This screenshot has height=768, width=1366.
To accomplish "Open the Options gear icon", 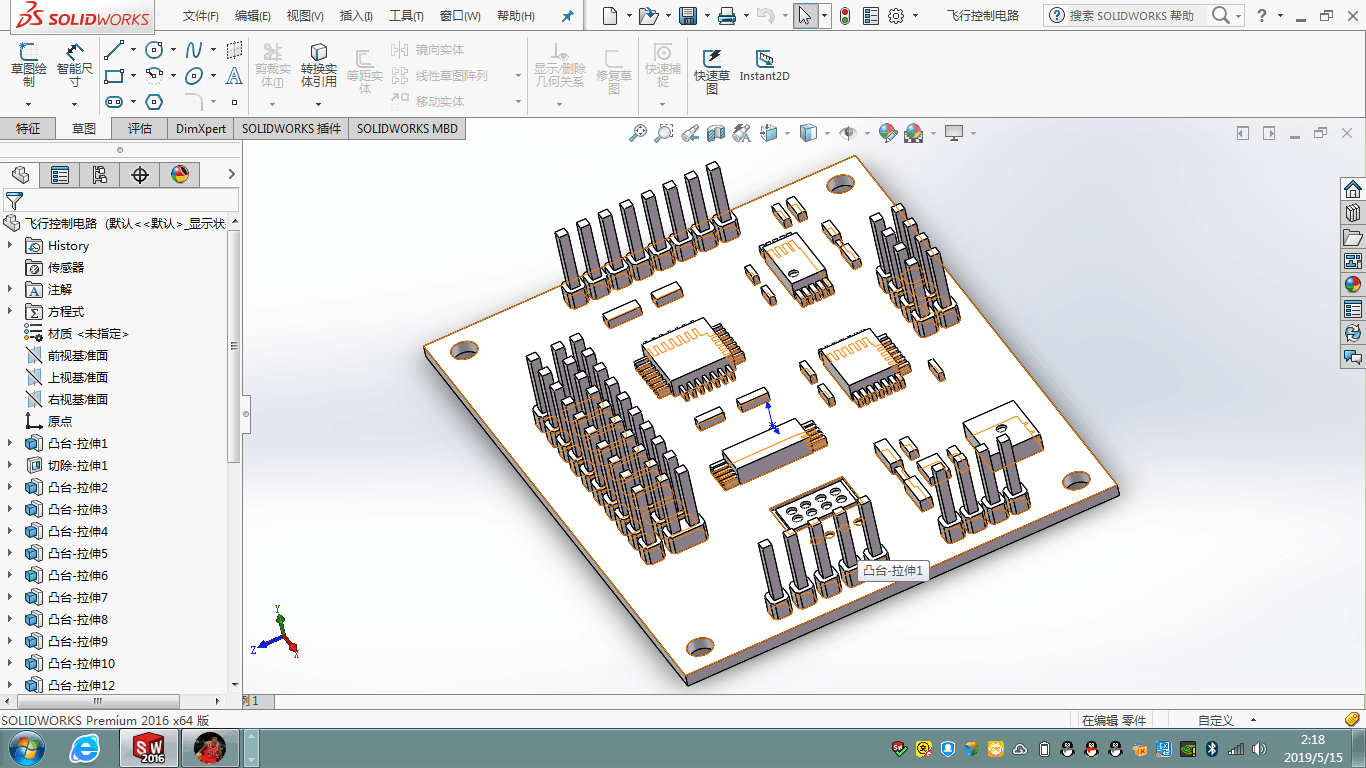I will tap(896, 16).
